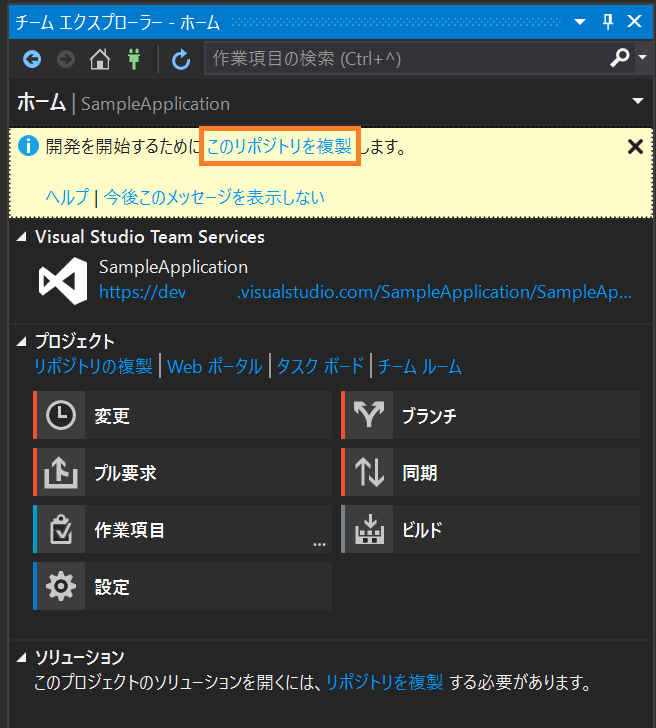
Task: Open the ビルド (Builds) tile
Action: [x=490, y=529]
